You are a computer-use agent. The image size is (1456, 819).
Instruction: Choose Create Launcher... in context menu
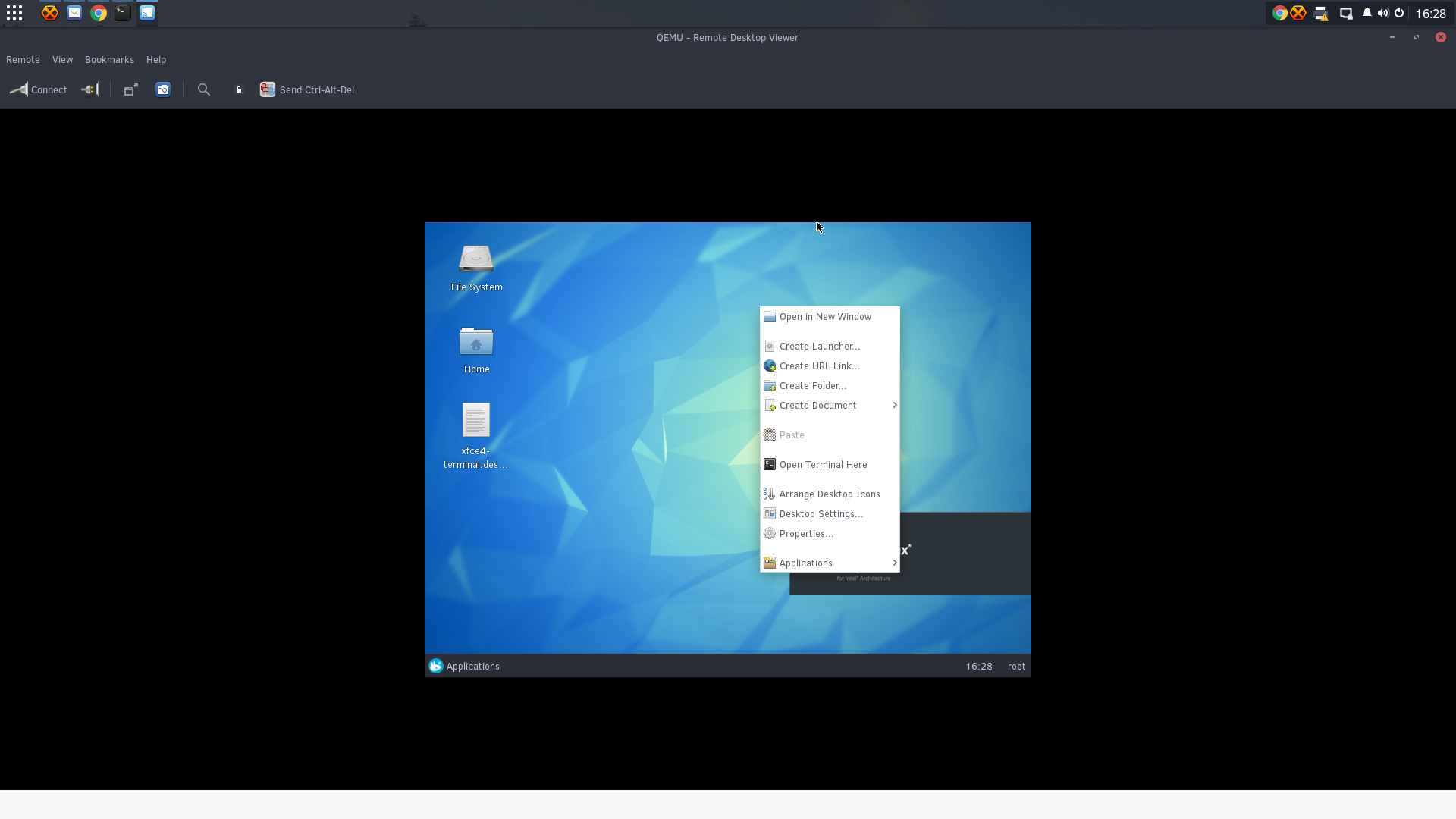[830, 347]
